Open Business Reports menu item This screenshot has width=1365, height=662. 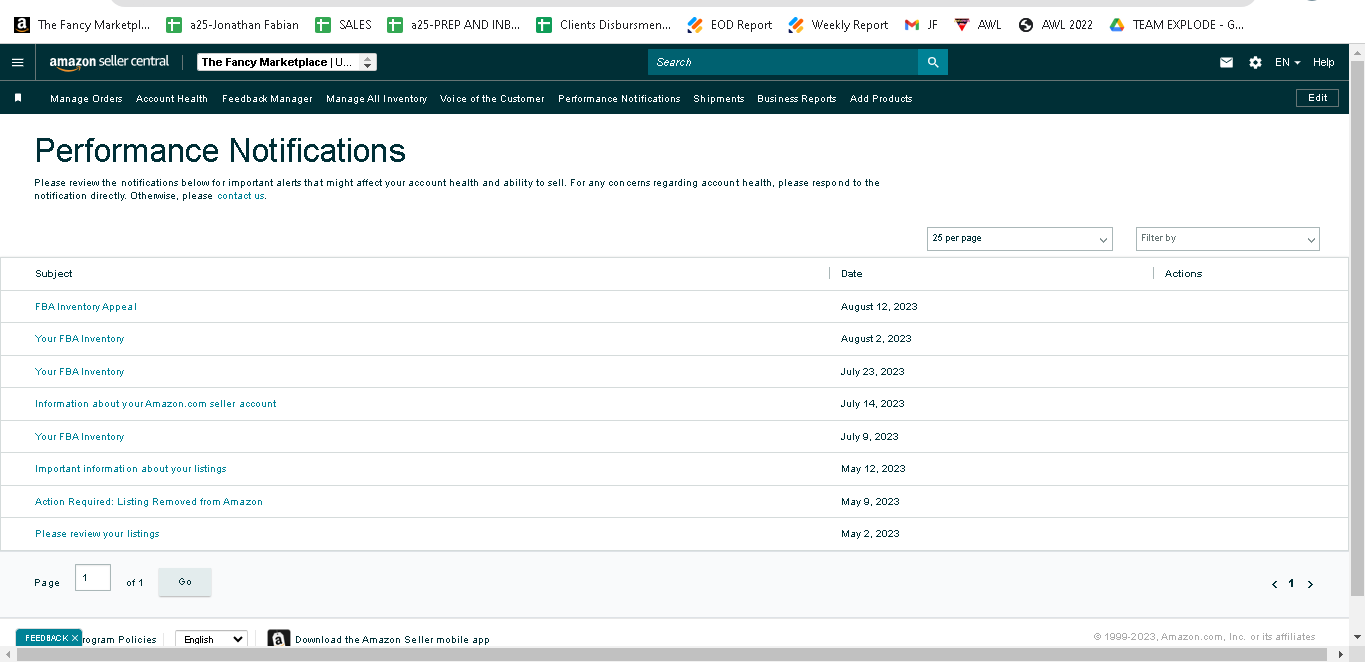pos(796,99)
